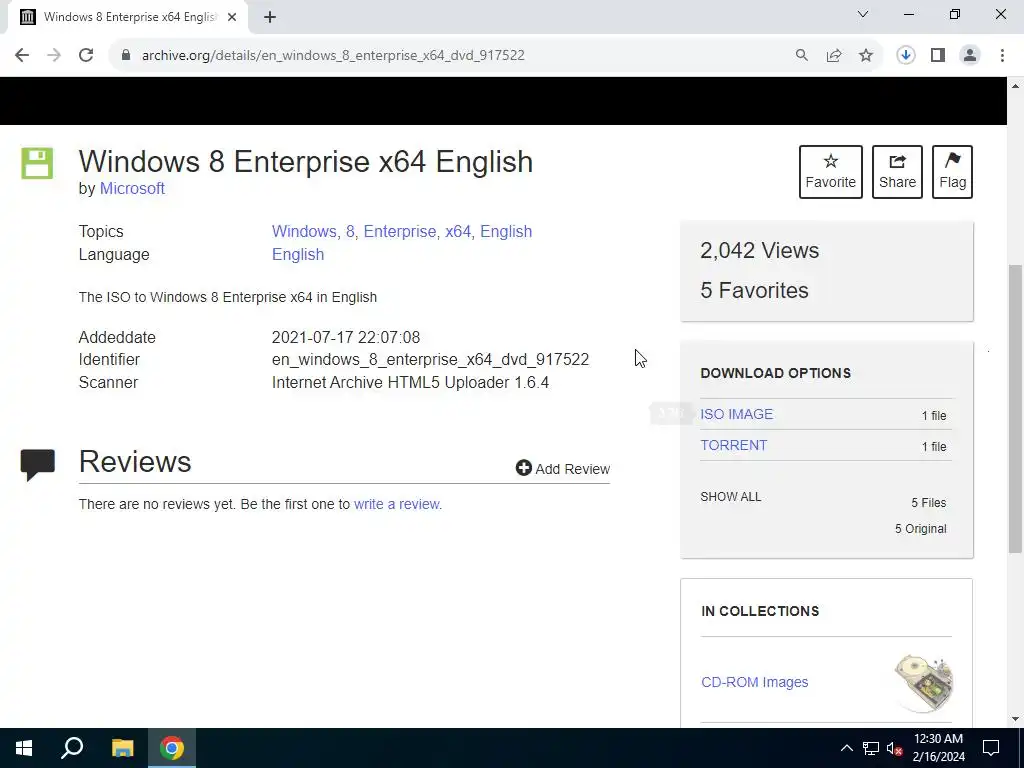Click the address bar URL field

click(333, 56)
